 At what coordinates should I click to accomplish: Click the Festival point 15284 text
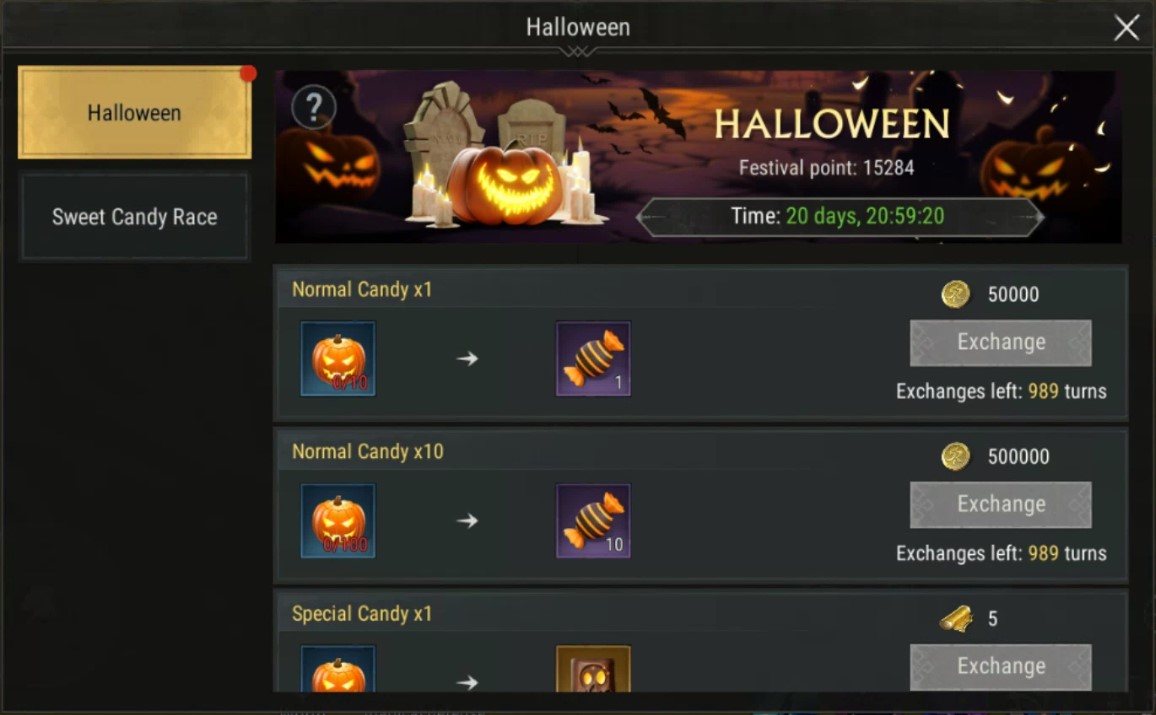(x=826, y=168)
